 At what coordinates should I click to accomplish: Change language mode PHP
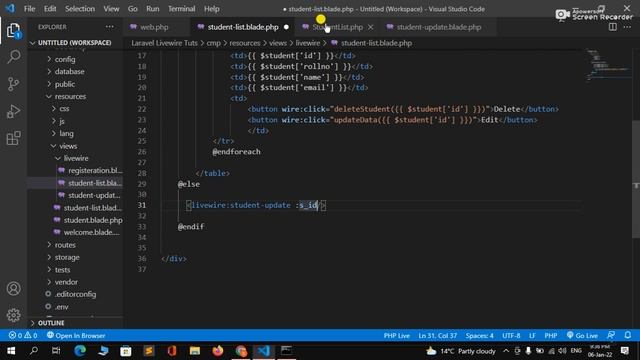coord(551,336)
